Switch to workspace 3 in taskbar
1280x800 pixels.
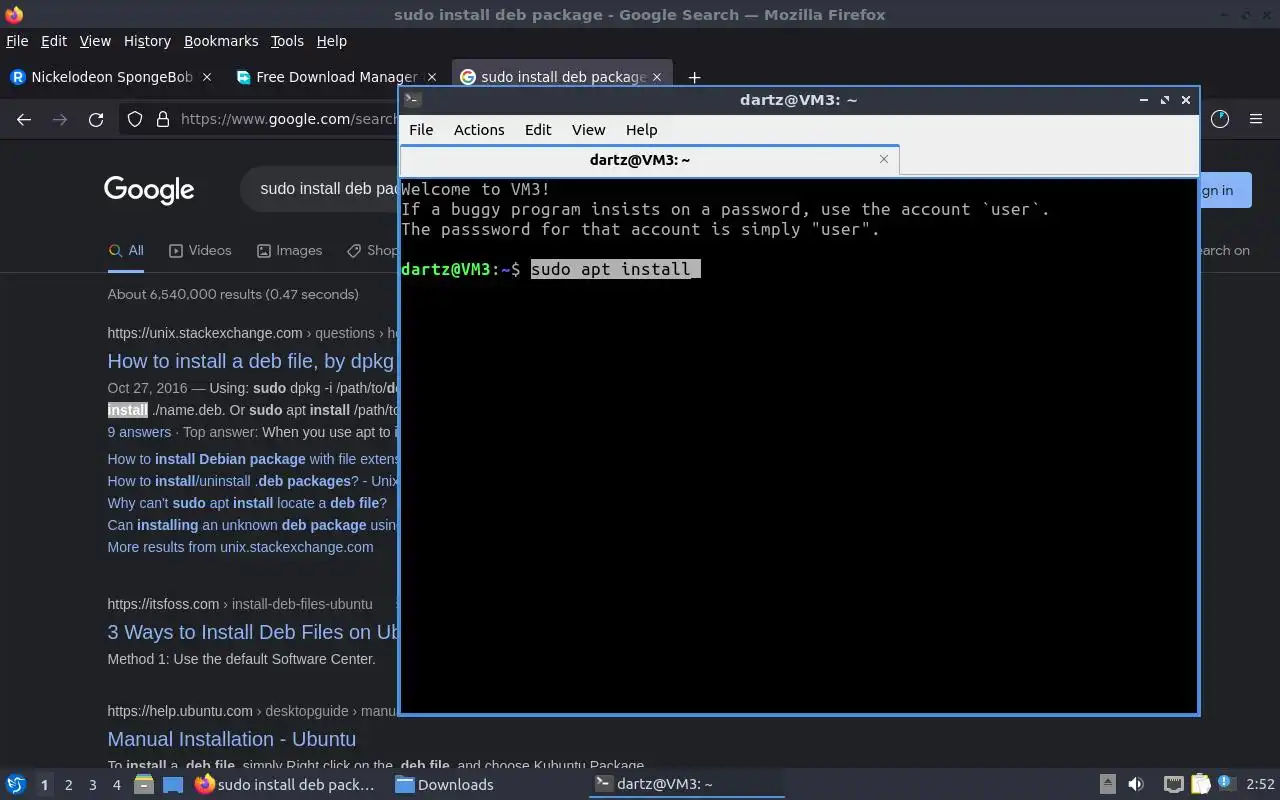[92, 785]
